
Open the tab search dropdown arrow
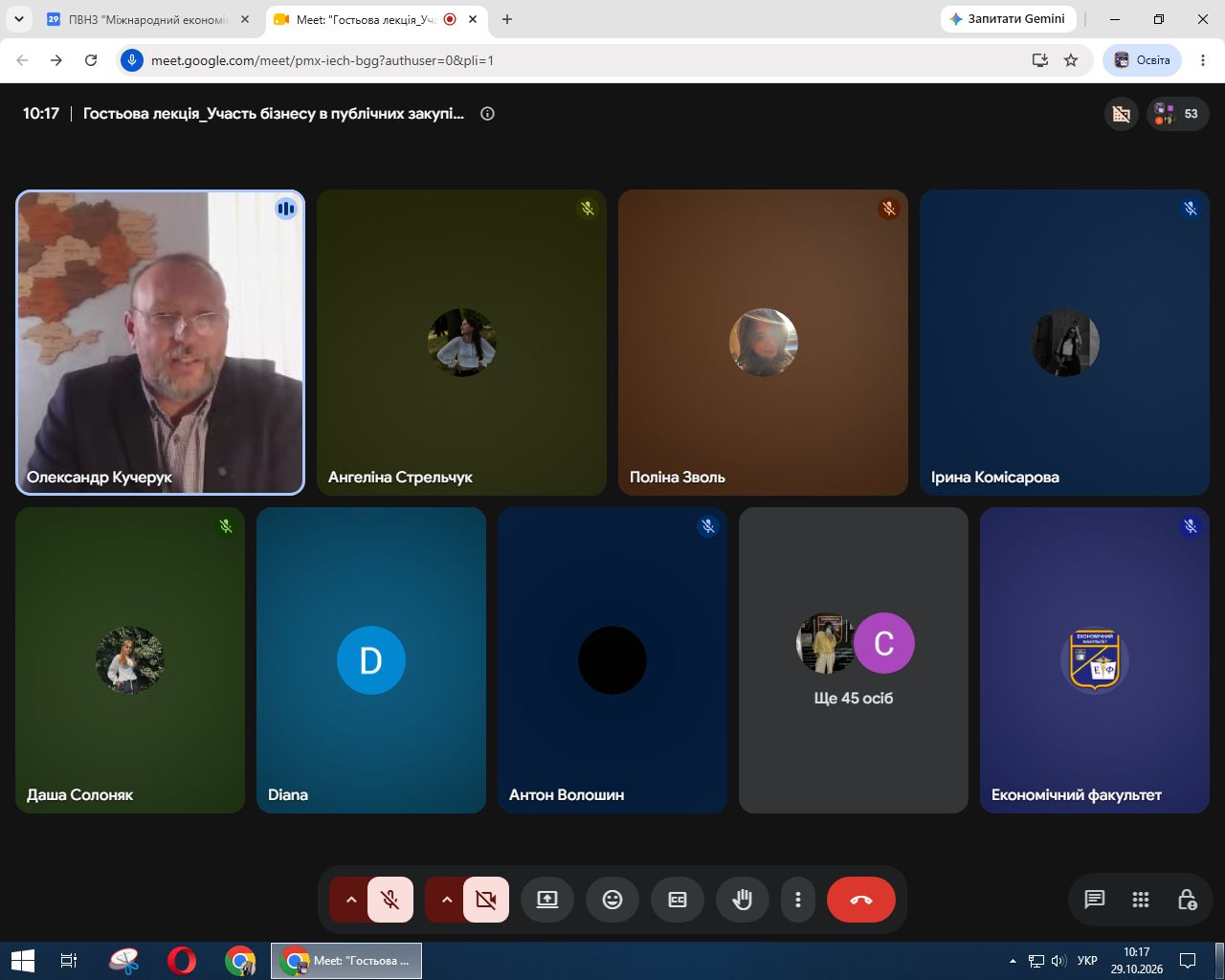[x=18, y=19]
